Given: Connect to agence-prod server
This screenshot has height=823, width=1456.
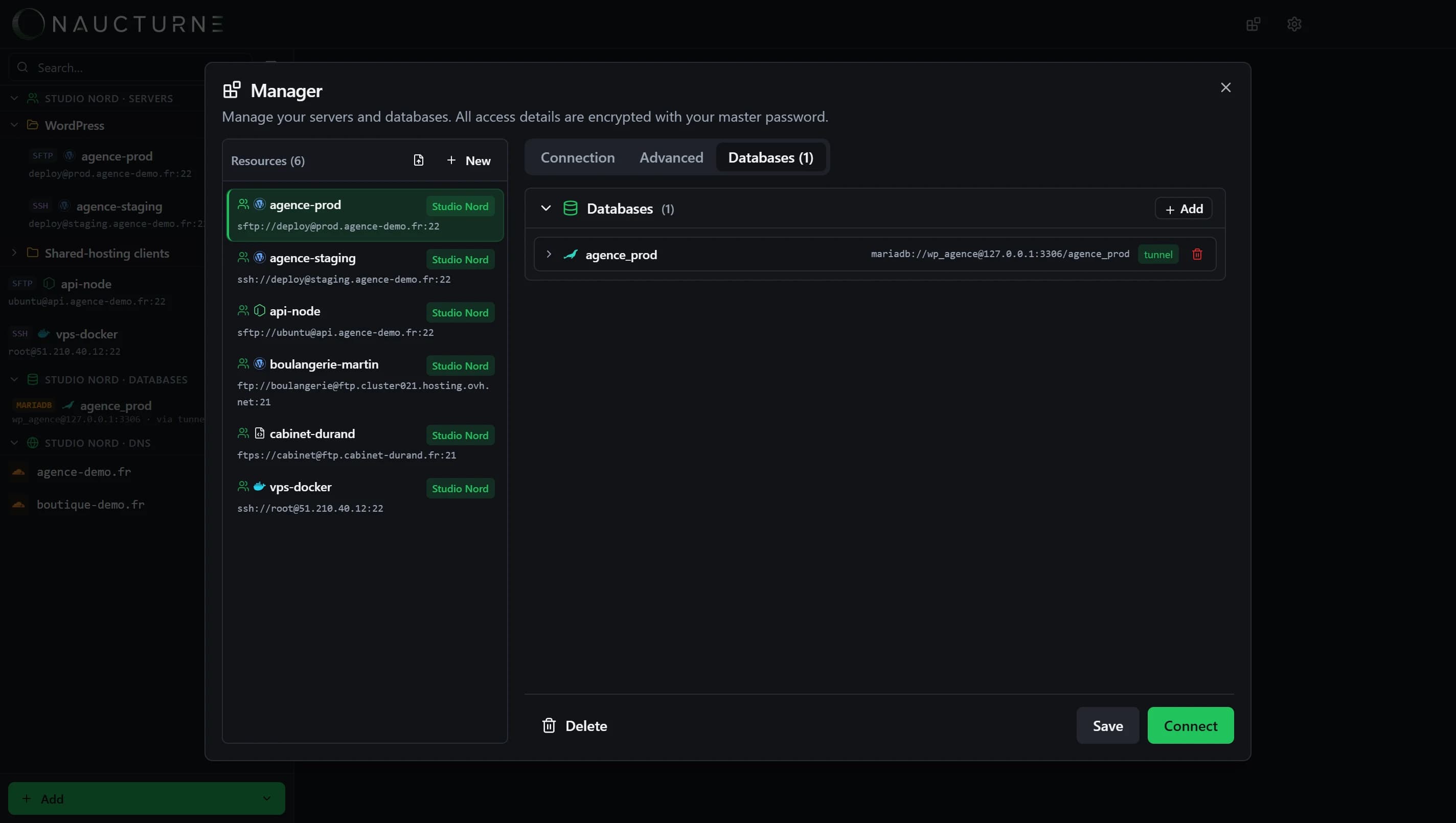Looking at the screenshot, I should [x=1190, y=725].
